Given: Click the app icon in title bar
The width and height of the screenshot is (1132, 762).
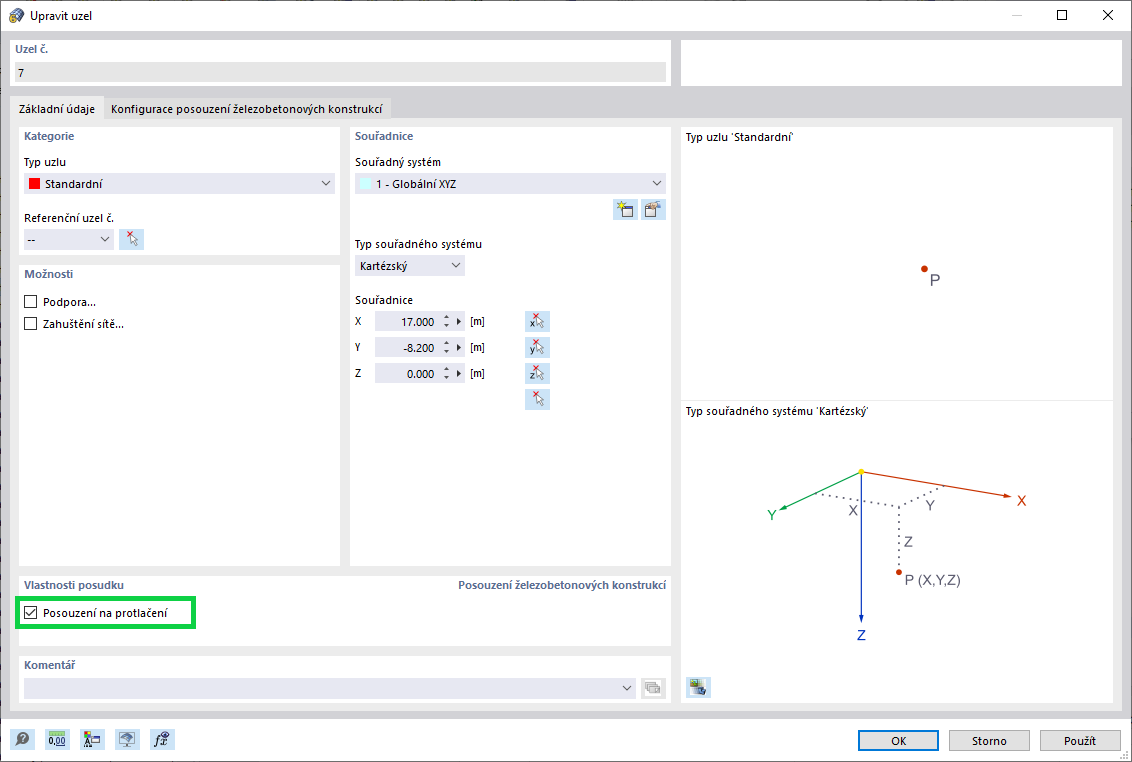Looking at the screenshot, I should click(x=16, y=15).
